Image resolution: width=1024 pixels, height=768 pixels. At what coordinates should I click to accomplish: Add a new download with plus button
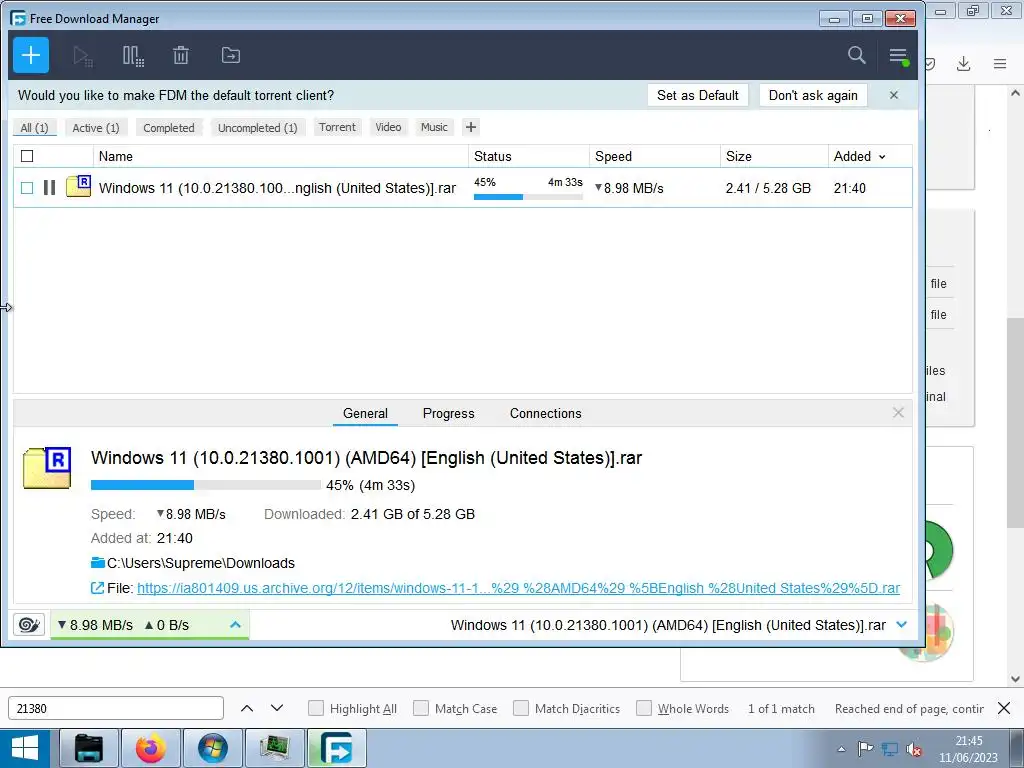(x=31, y=55)
